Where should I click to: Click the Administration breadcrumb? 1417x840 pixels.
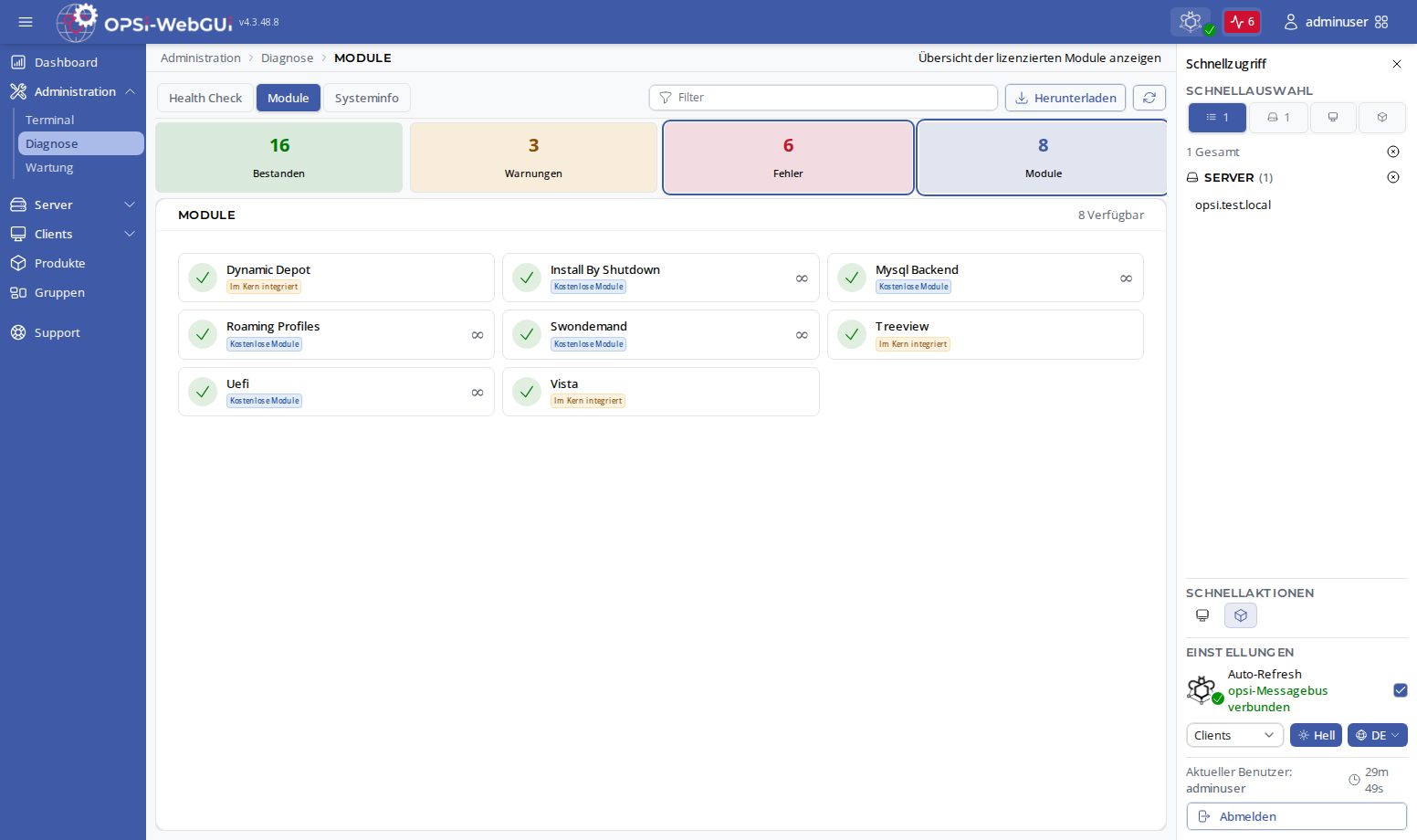click(x=201, y=58)
